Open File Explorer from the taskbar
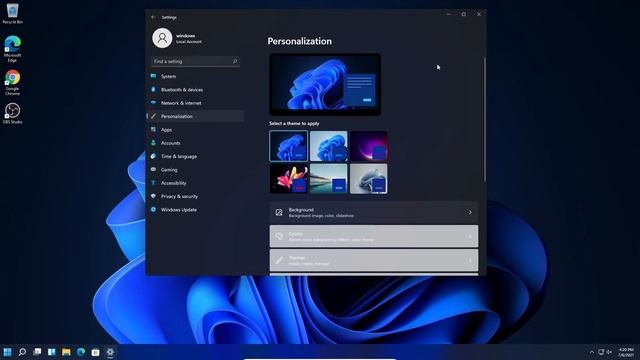This screenshot has height=360, width=640. 66,352
